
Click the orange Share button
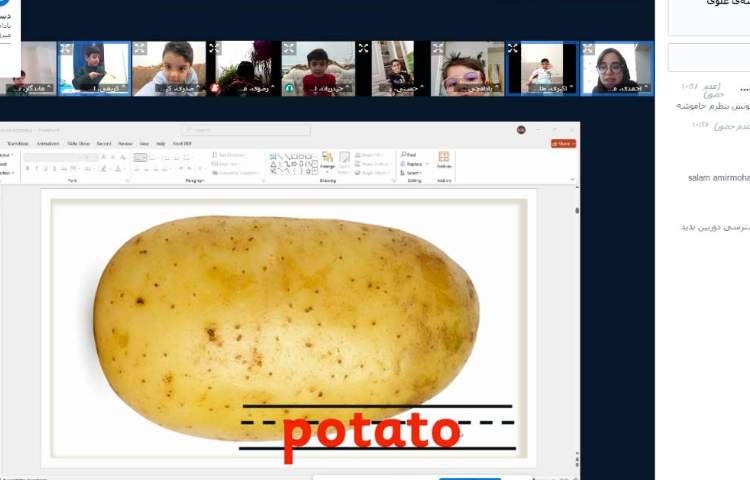coord(563,143)
